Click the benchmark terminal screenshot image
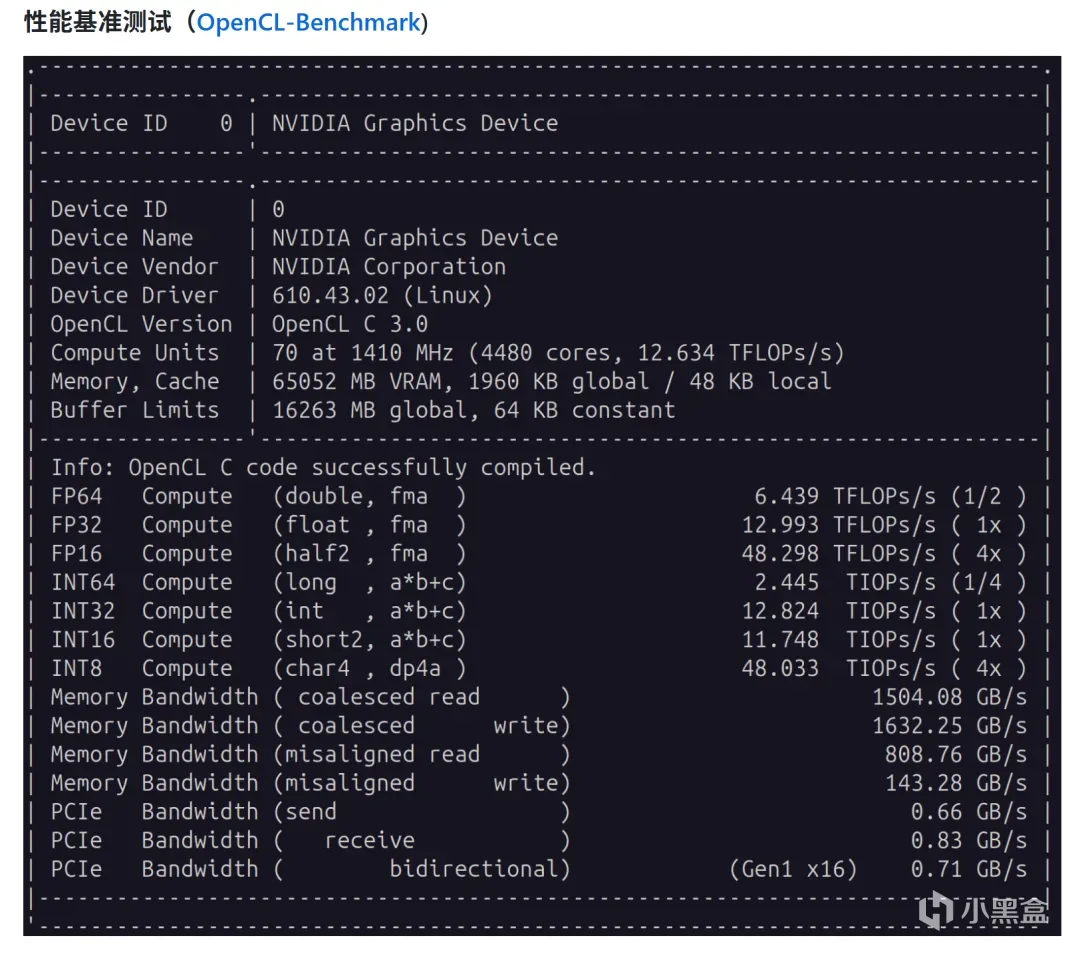This screenshot has height=954, width=1080. 542,496
